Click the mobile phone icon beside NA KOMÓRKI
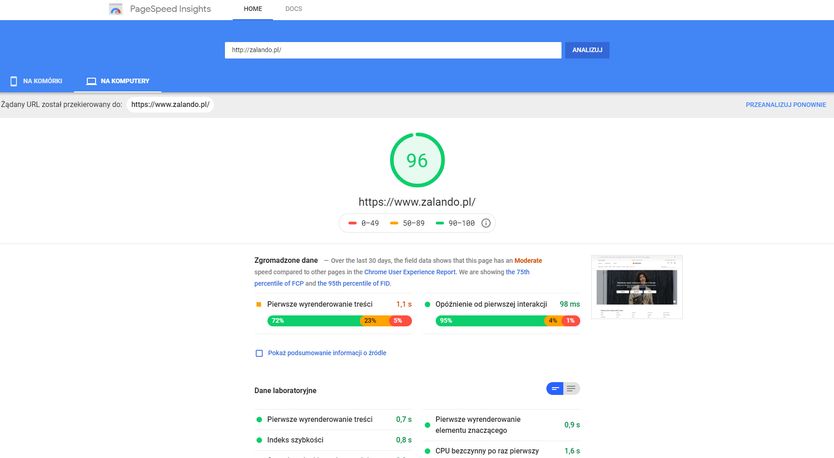This screenshot has width=834, height=458. tap(14, 81)
